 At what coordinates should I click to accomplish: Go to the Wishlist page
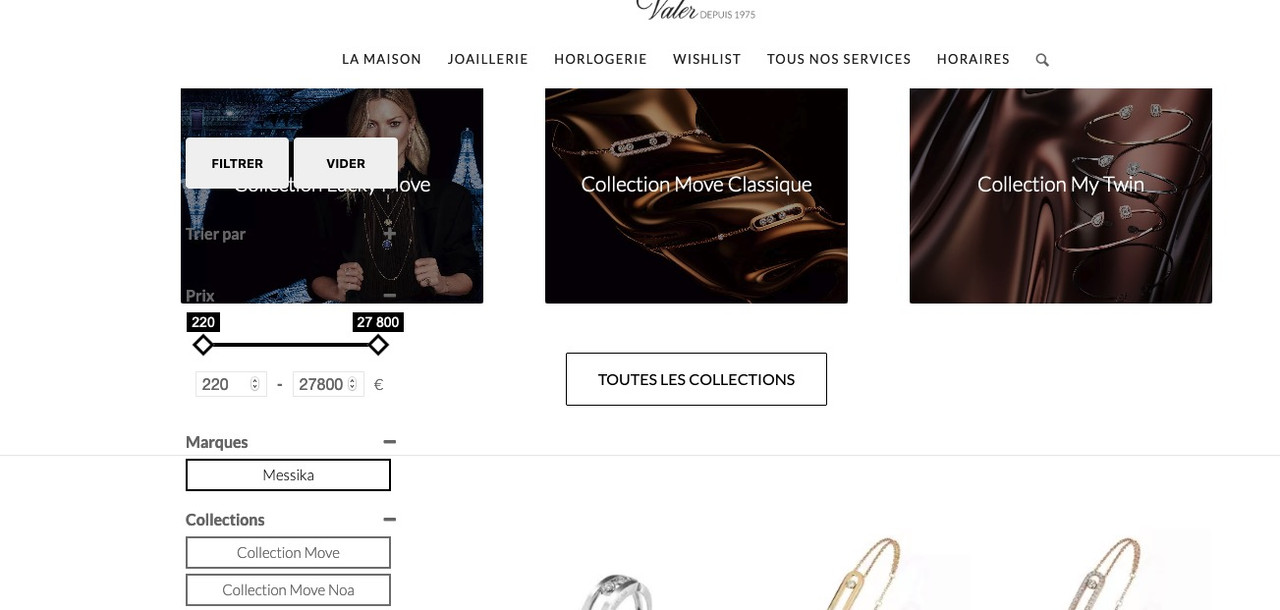click(x=707, y=60)
